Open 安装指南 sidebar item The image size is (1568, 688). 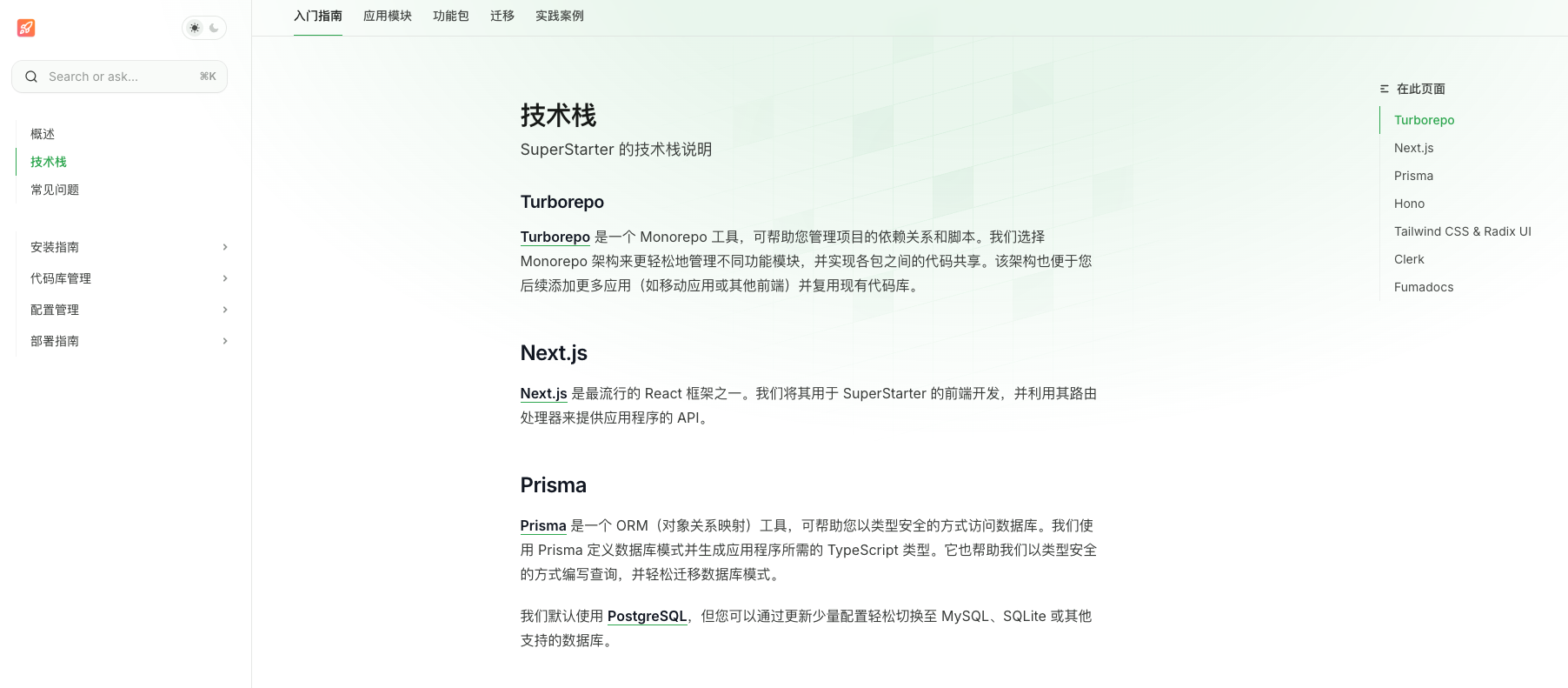[x=55, y=247]
